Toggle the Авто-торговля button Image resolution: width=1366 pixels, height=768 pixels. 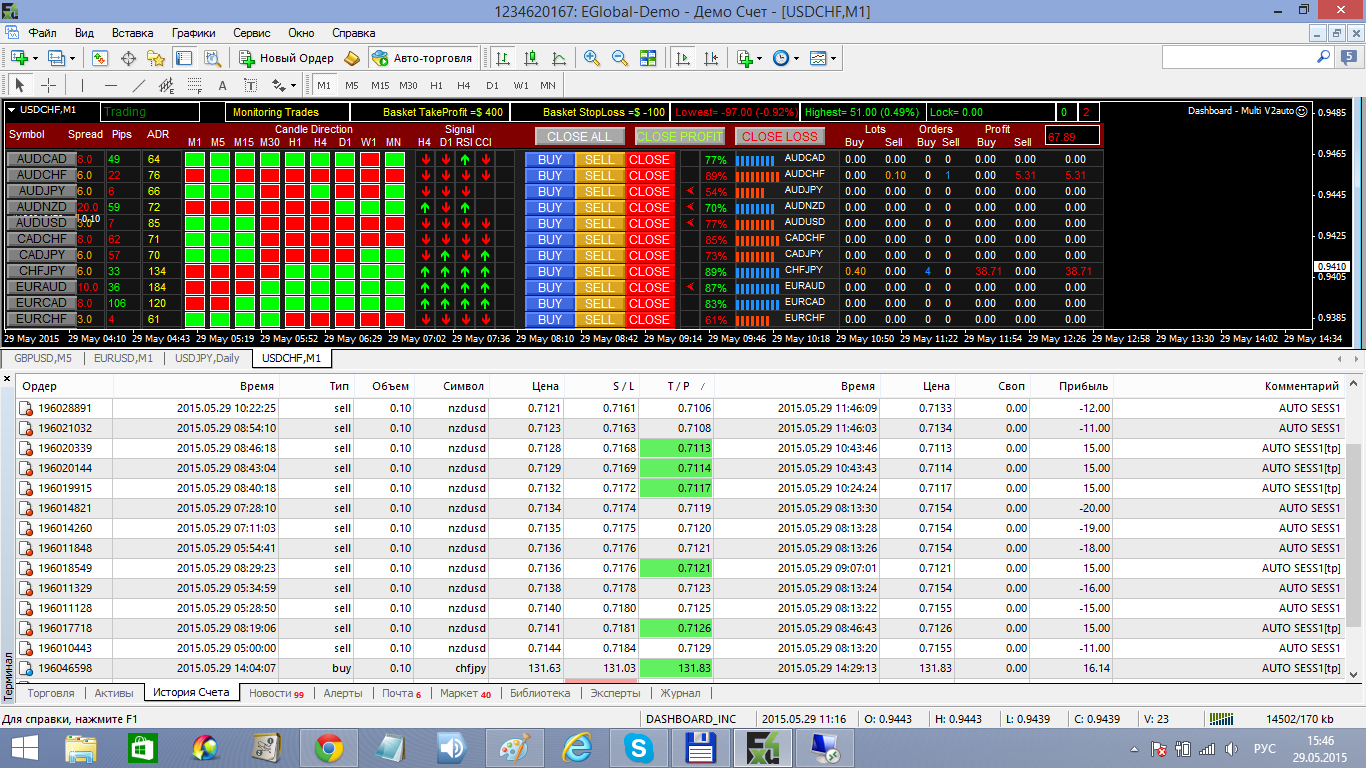[x=422, y=58]
